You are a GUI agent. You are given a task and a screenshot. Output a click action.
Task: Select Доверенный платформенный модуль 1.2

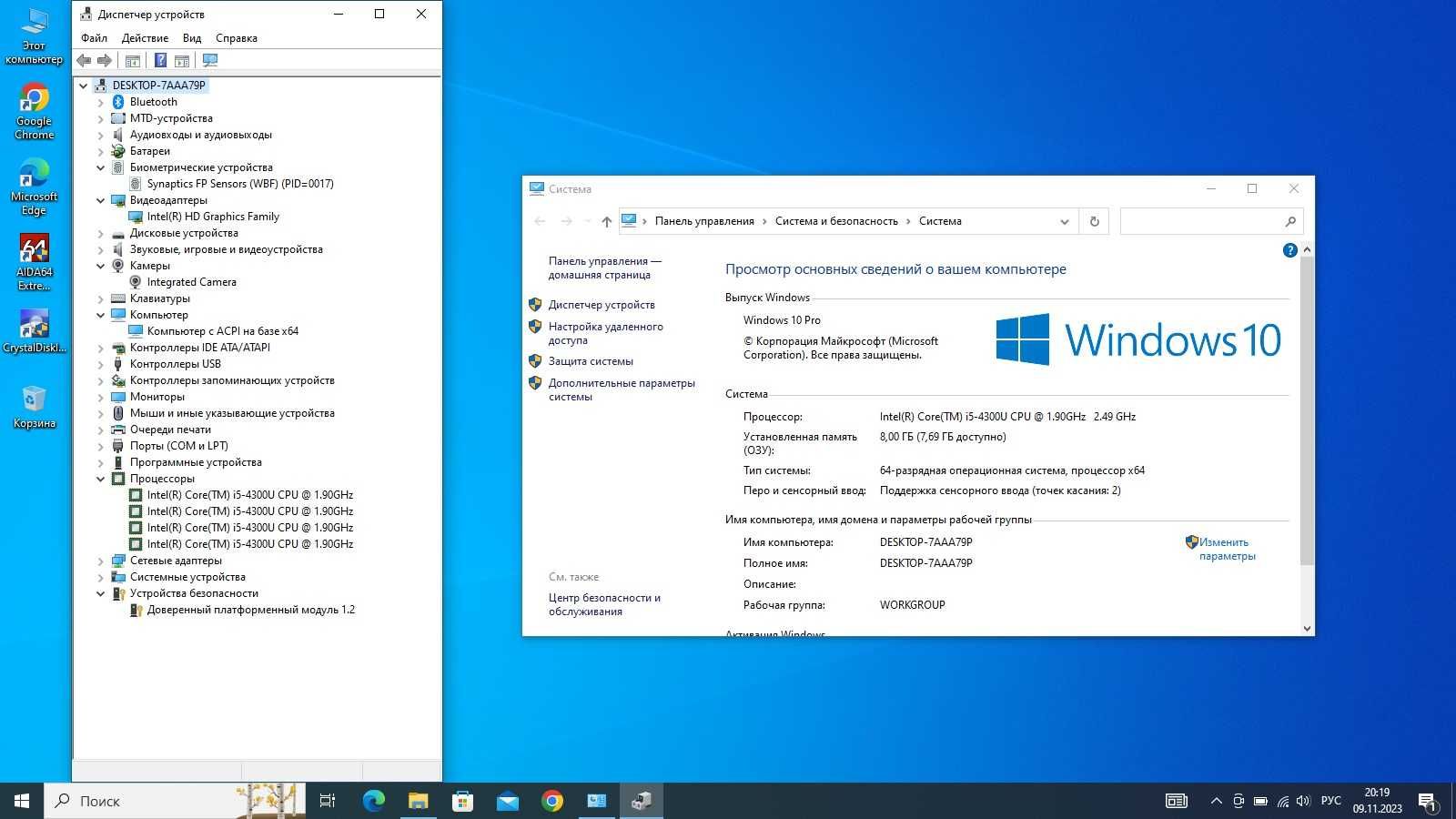[x=251, y=610]
